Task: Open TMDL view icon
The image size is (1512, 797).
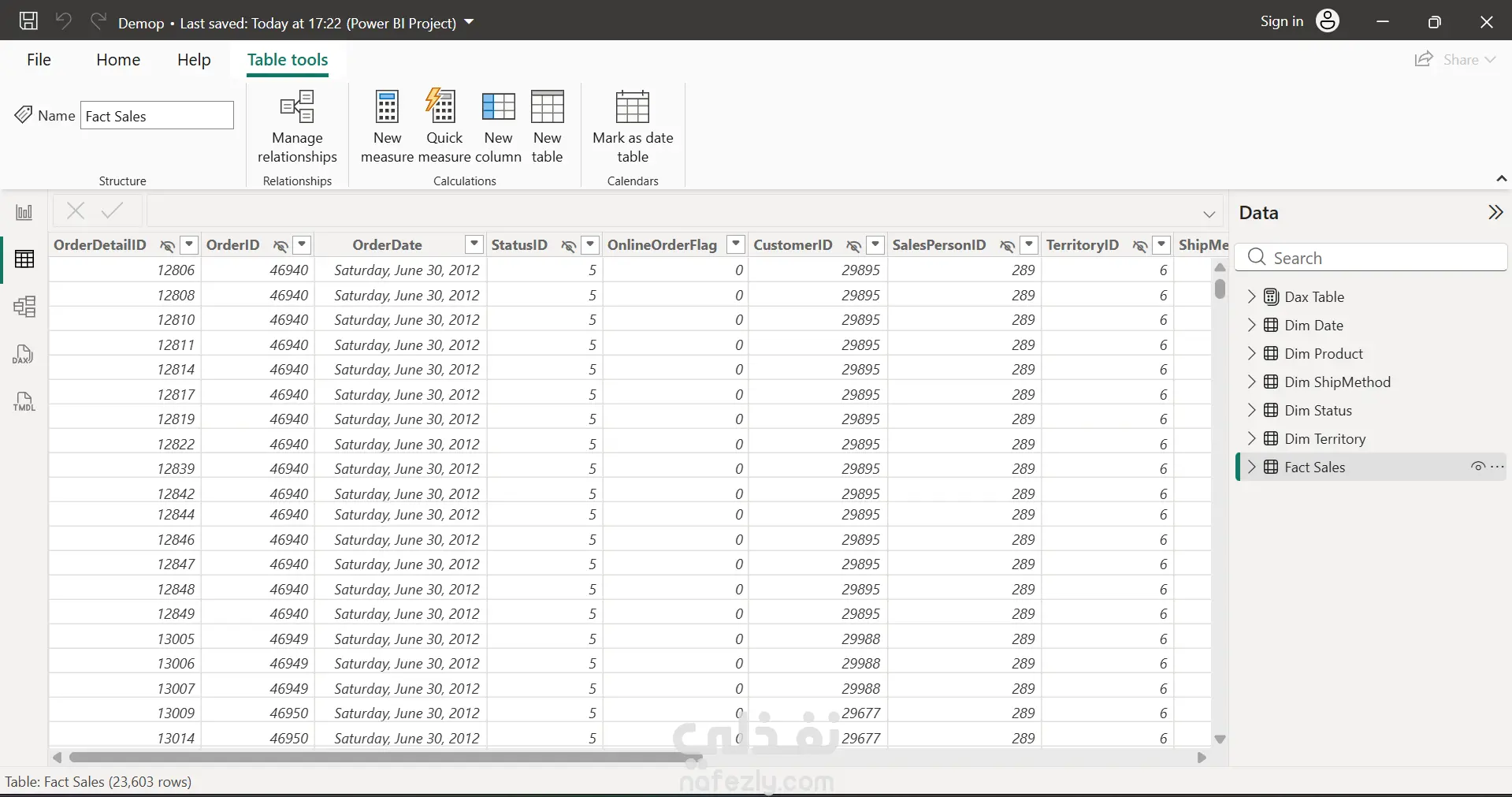Action: (x=24, y=401)
